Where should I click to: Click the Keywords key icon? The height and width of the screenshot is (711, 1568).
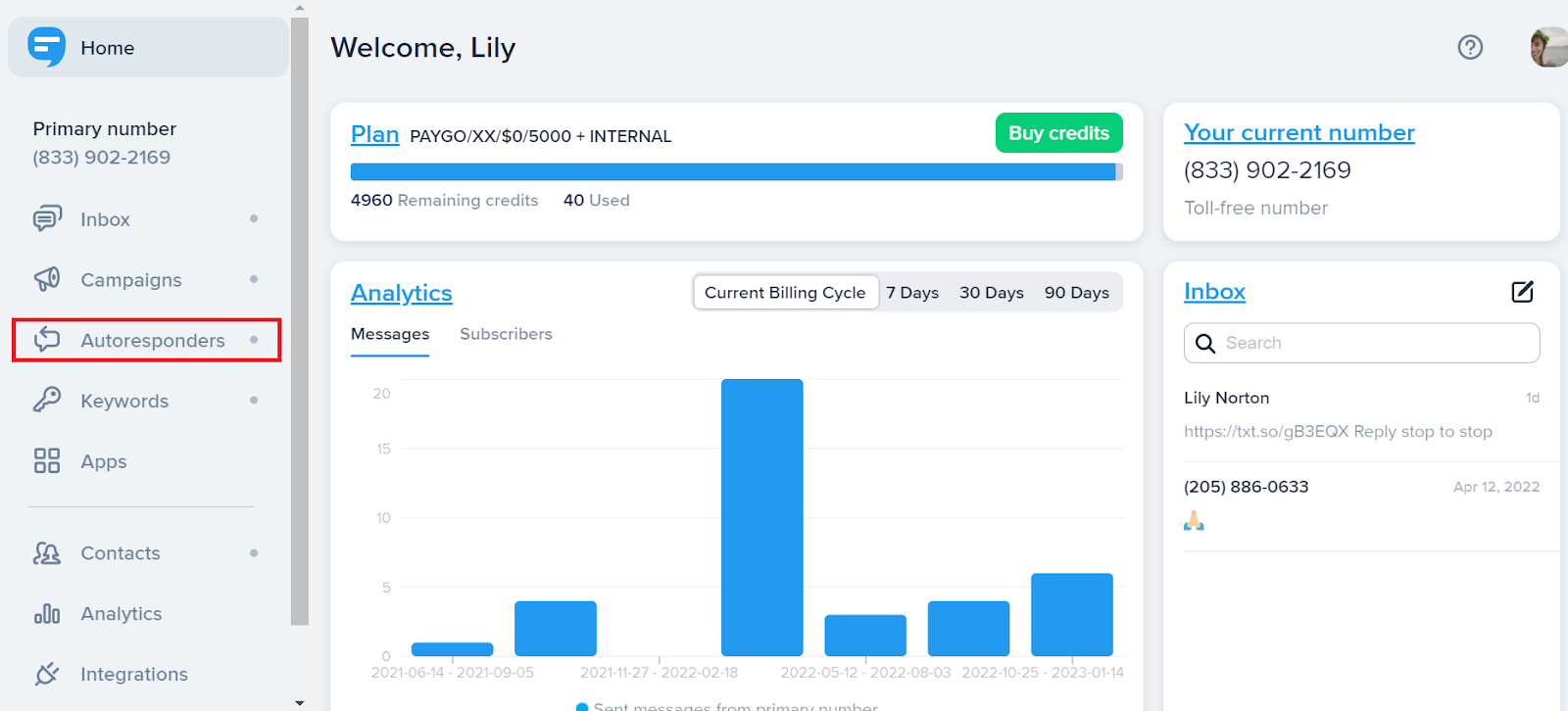tap(47, 401)
